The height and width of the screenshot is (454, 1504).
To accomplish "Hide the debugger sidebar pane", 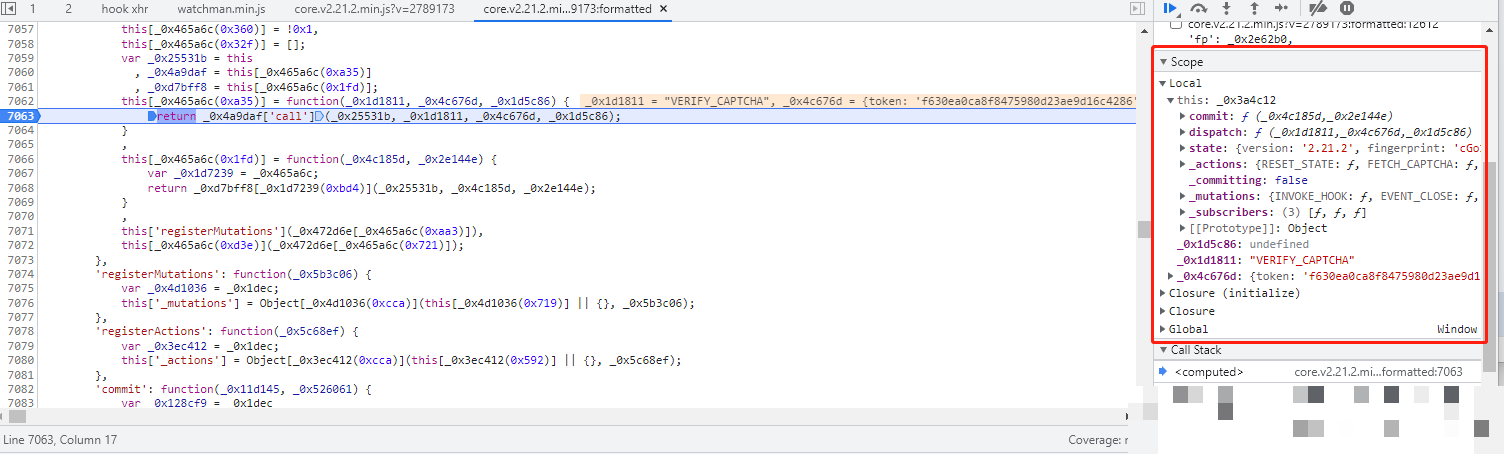I will (1136, 9).
